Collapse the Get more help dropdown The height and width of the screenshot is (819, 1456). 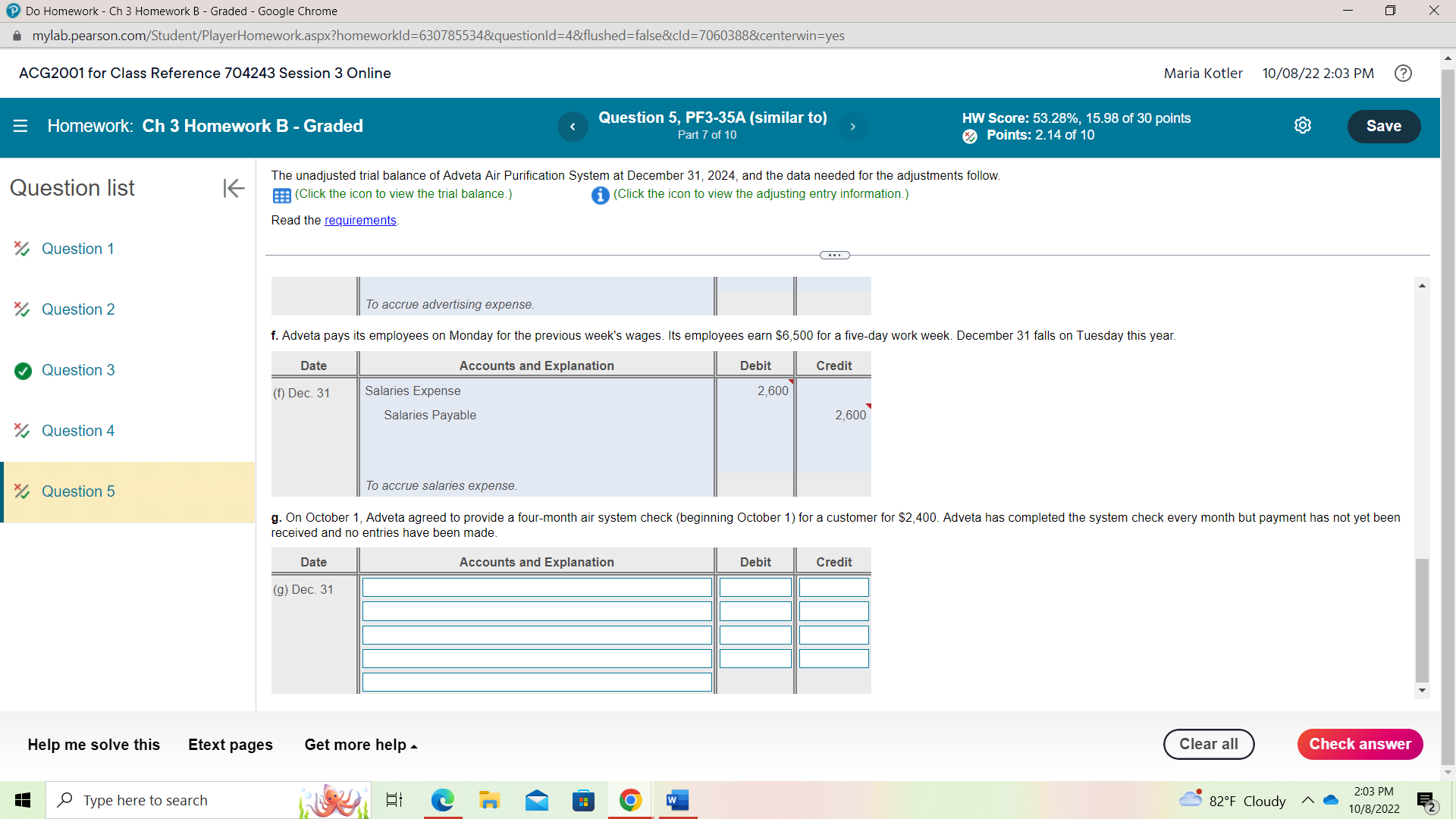(x=359, y=745)
